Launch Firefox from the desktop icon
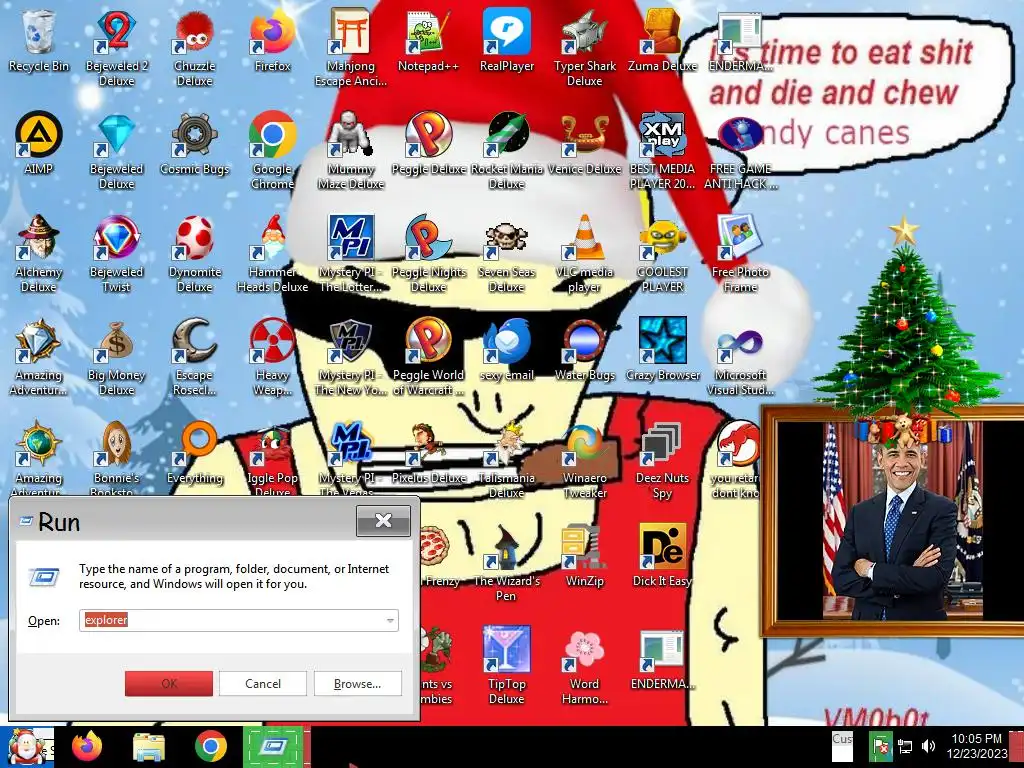 click(x=272, y=40)
